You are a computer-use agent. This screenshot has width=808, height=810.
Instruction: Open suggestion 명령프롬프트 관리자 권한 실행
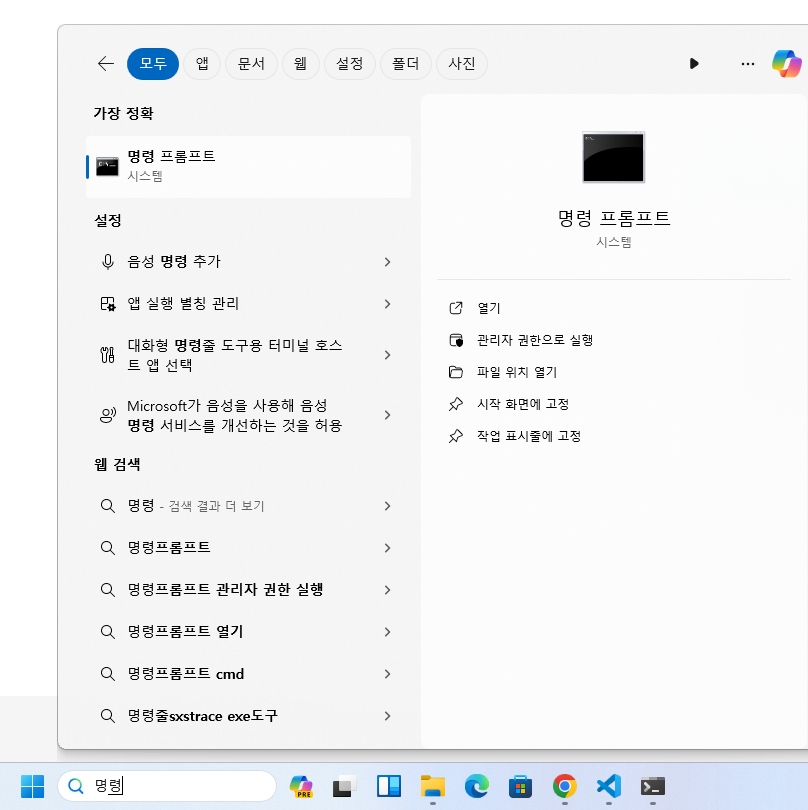point(248,590)
